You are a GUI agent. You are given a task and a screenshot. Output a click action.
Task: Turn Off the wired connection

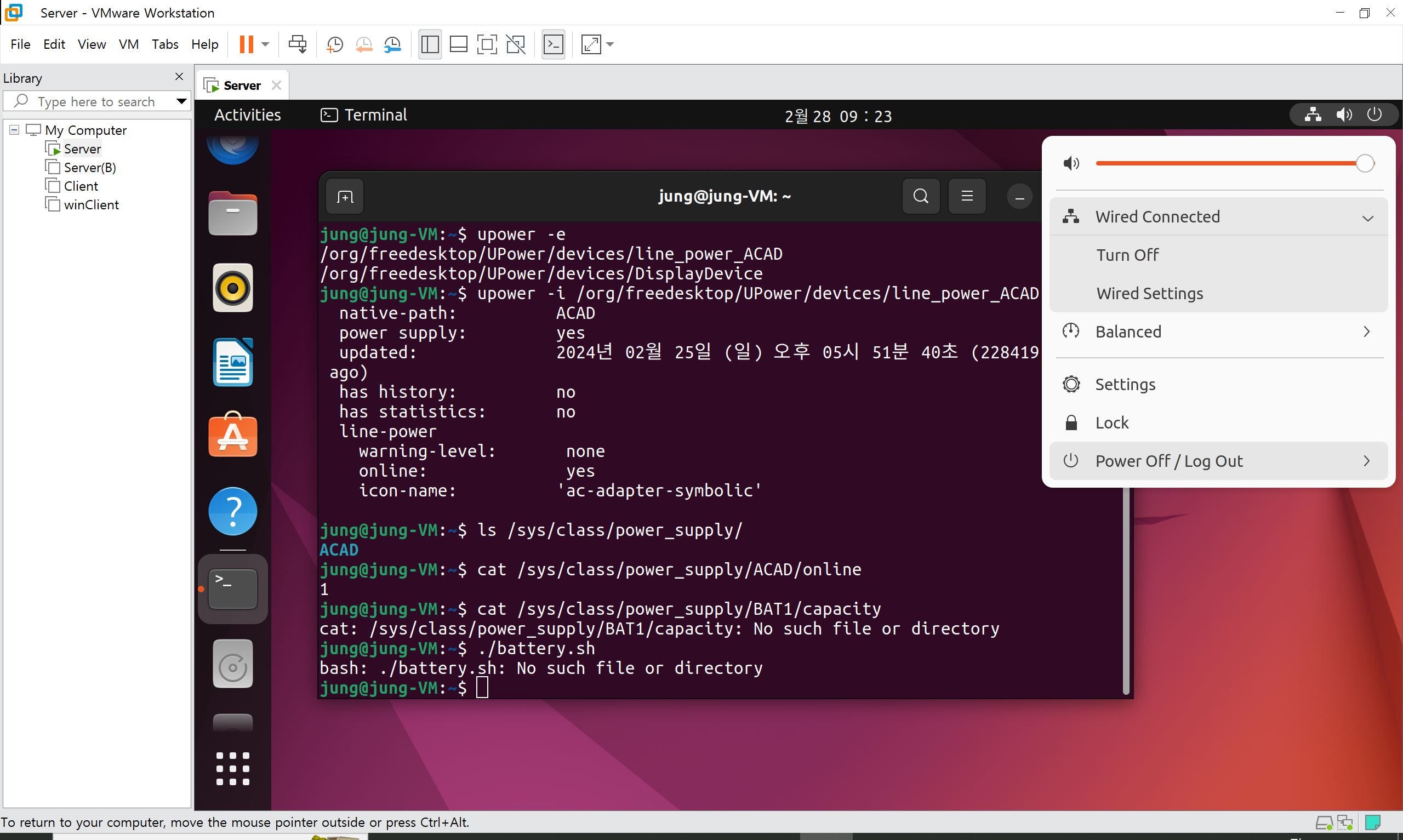tap(1127, 255)
